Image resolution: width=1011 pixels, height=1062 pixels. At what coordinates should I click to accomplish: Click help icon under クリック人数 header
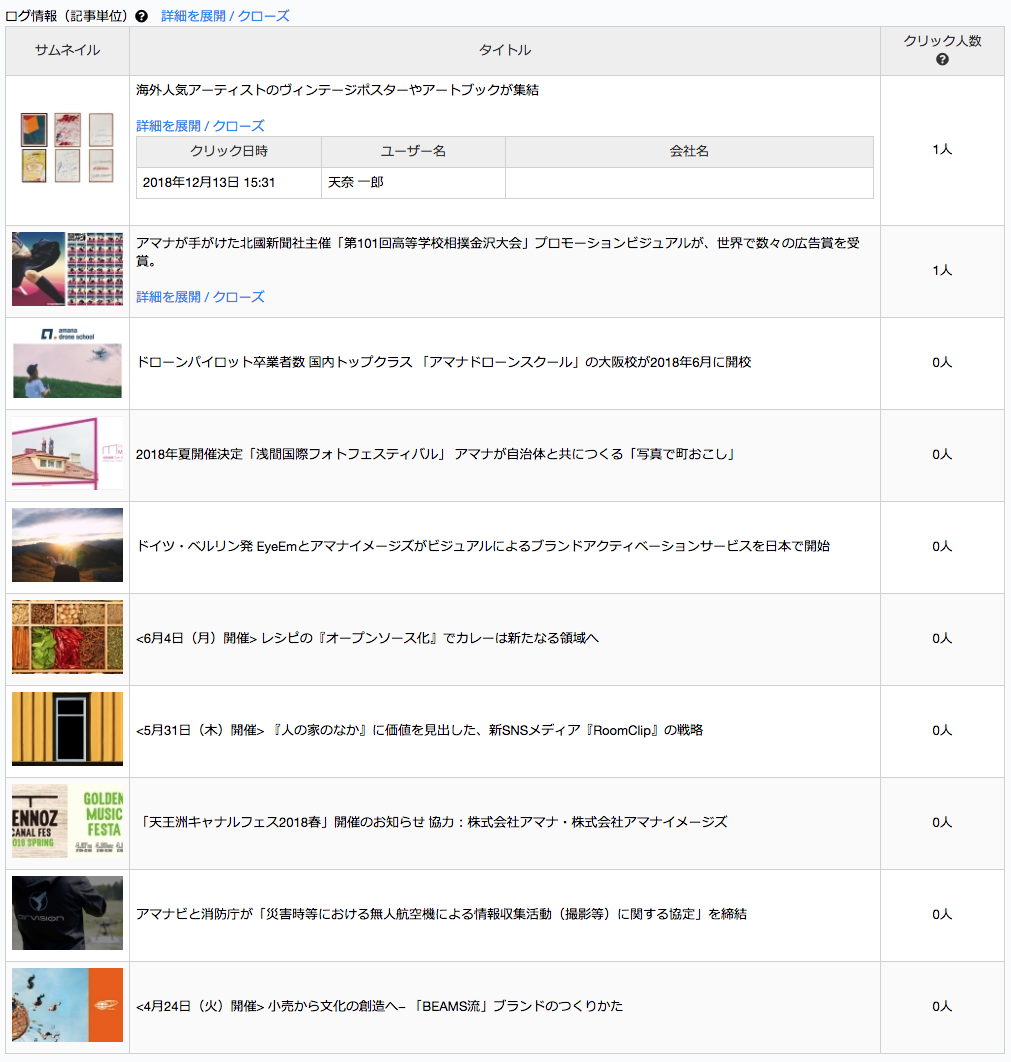click(942, 60)
